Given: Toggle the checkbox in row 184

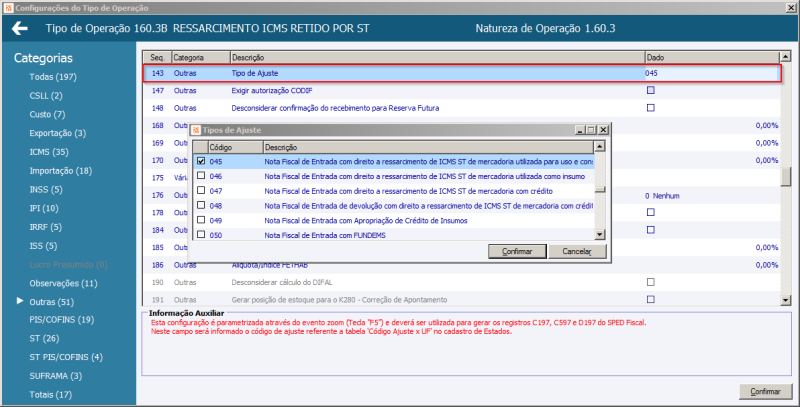Looking at the screenshot, I should (x=651, y=230).
